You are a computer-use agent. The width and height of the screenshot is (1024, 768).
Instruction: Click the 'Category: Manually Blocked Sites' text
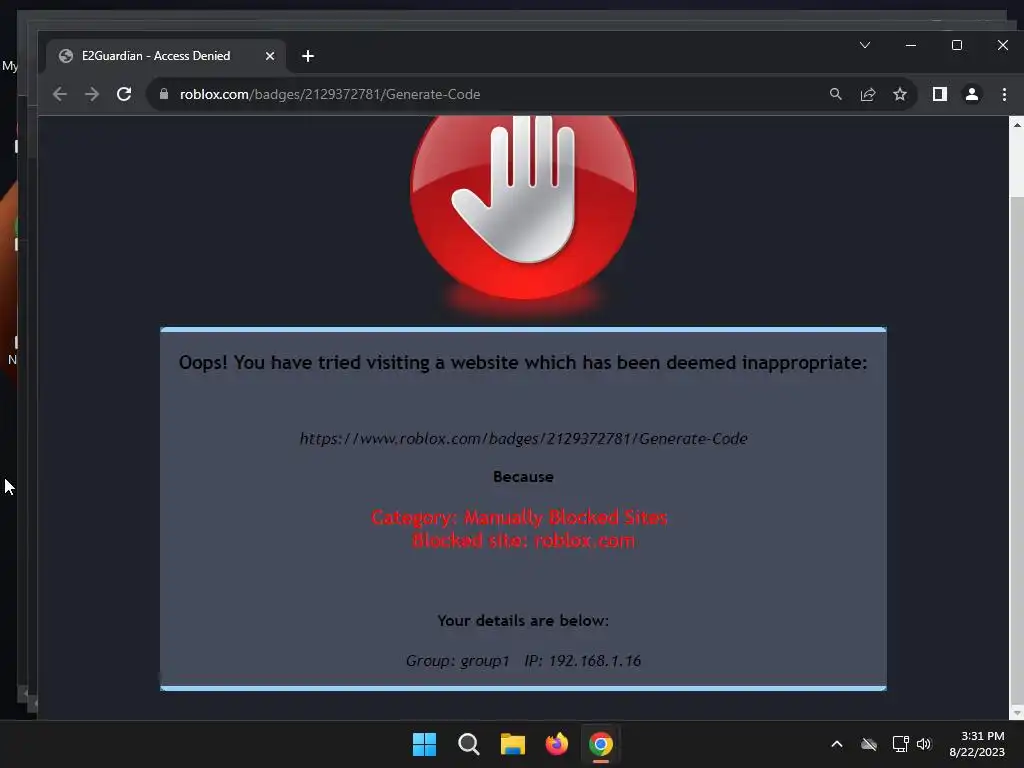[x=519, y=517]
